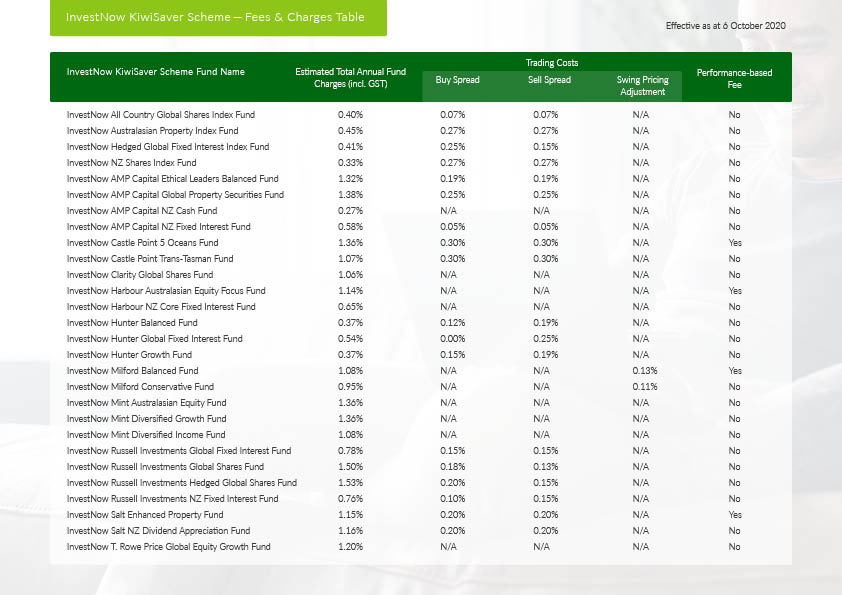Choose InvestNow Clarity Global Shares Fund

(x=139, y=275)
